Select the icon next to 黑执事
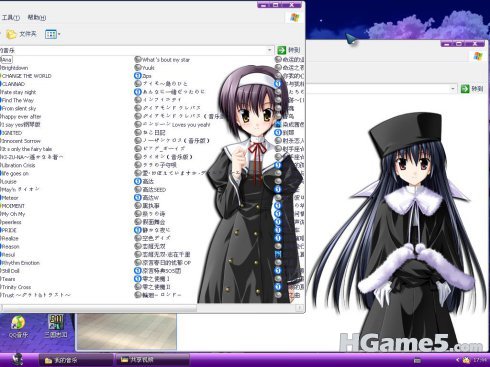This screenshot has height=367, width=490. coord(138,205)
